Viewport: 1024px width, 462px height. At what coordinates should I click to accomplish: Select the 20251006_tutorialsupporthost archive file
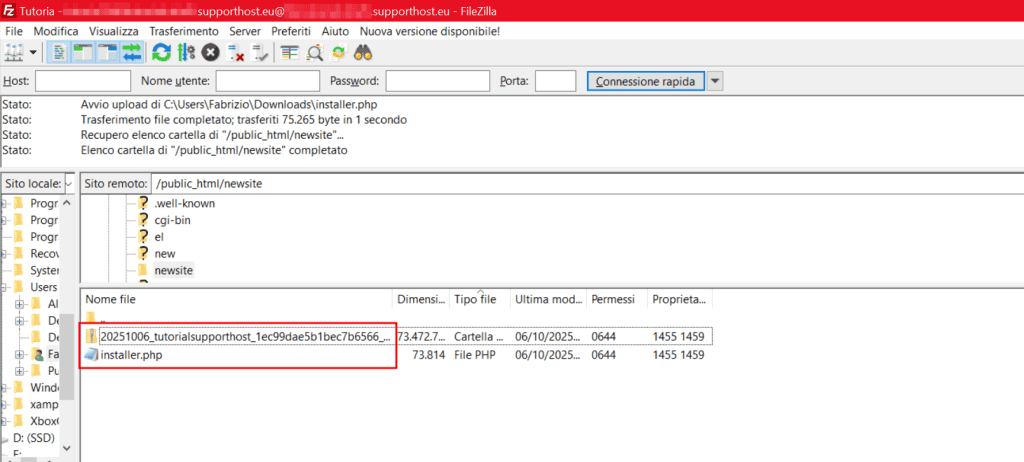397,337
